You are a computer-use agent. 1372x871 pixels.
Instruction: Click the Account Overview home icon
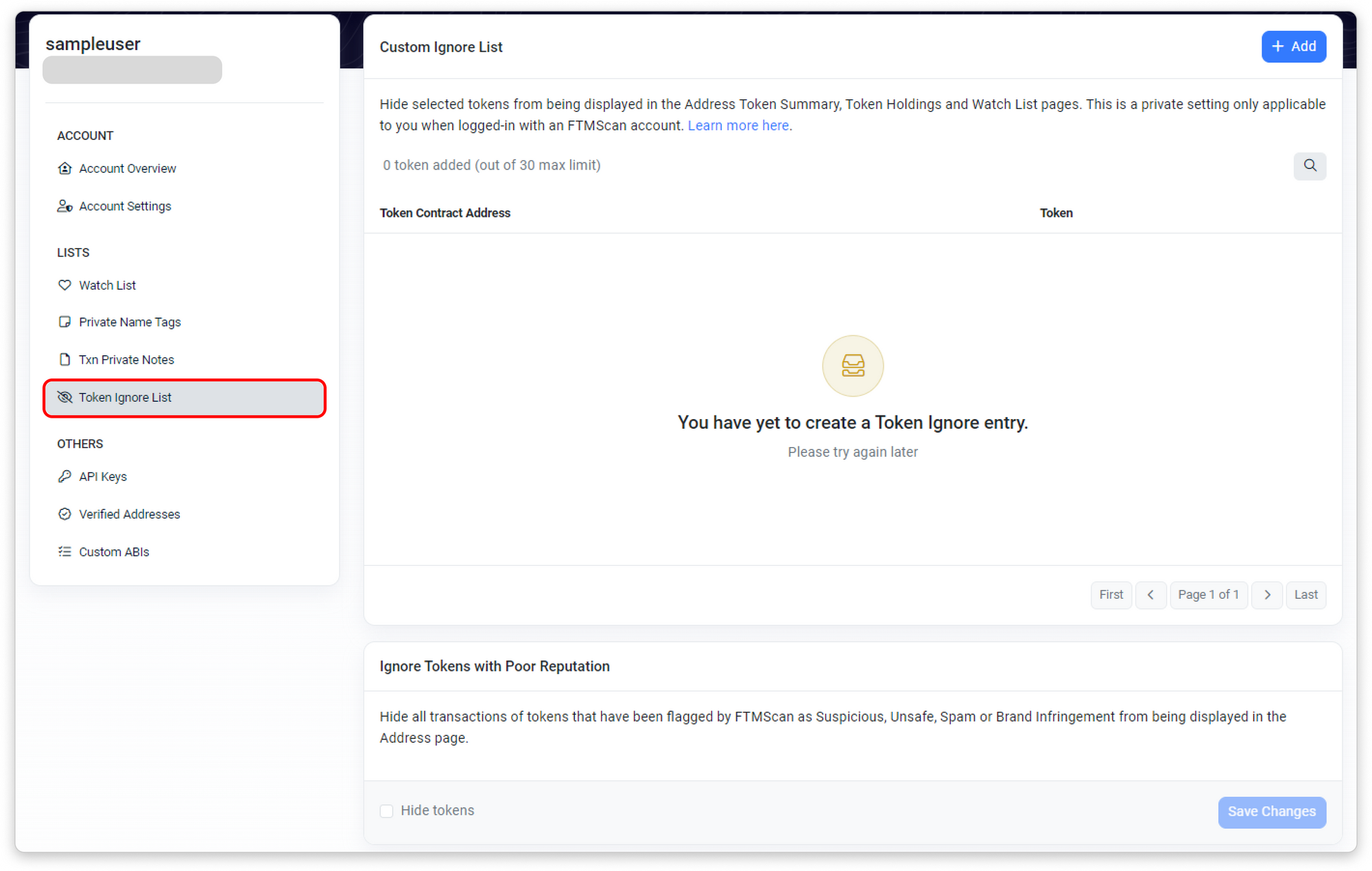[64, 169]
